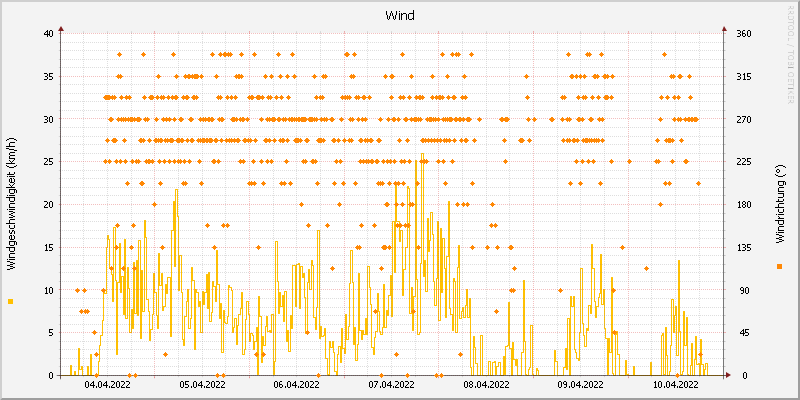Click the 90 value on right axis
The image size is (800, 400).
(742, 290)
